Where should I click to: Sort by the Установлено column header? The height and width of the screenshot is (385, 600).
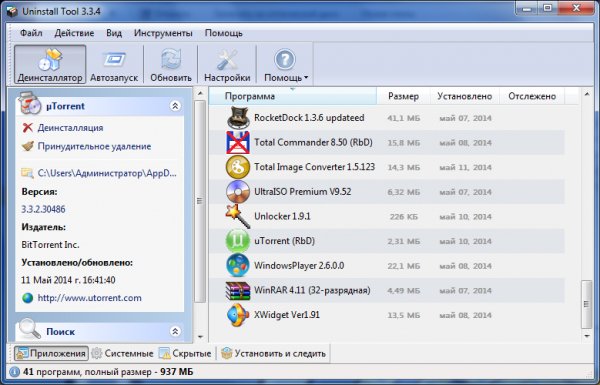pos(465,96)
